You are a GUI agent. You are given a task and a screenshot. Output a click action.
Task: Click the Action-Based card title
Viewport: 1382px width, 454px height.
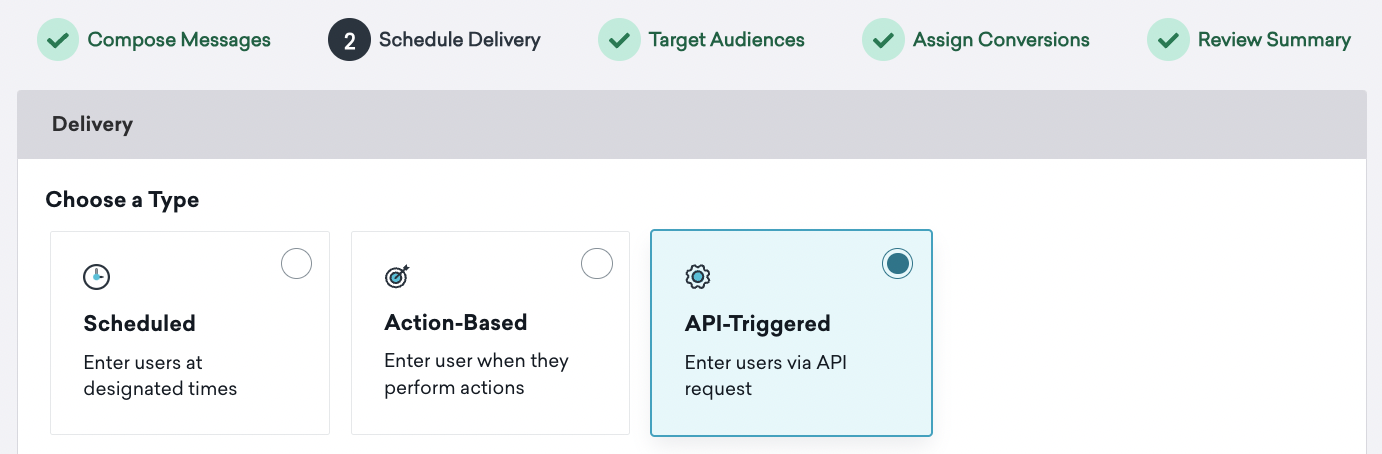456,323
